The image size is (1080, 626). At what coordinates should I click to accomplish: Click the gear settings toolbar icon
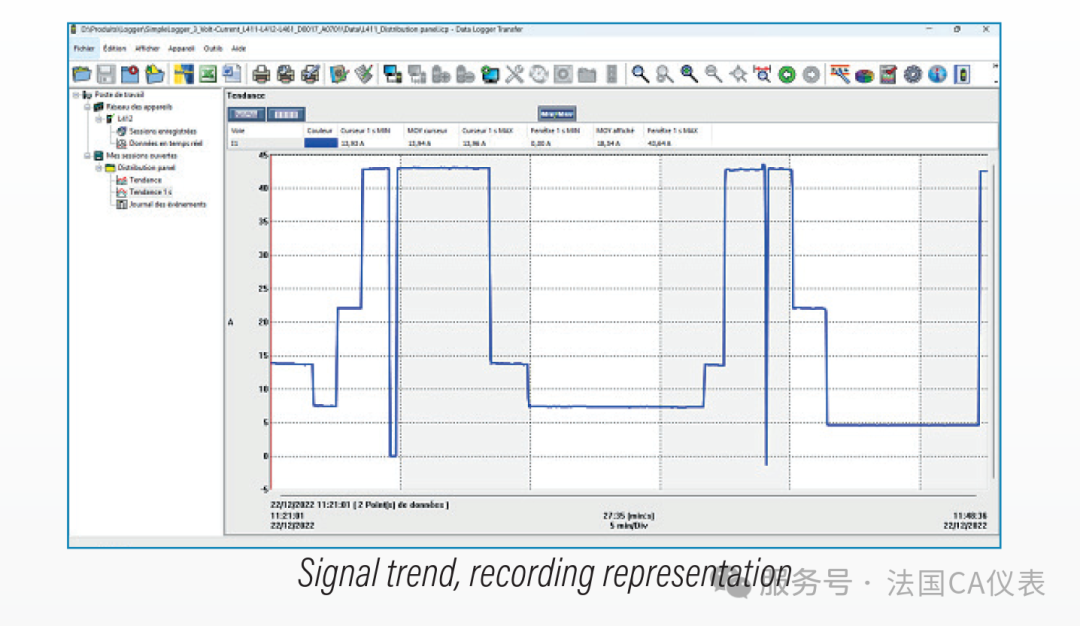(x=912, y=74)
